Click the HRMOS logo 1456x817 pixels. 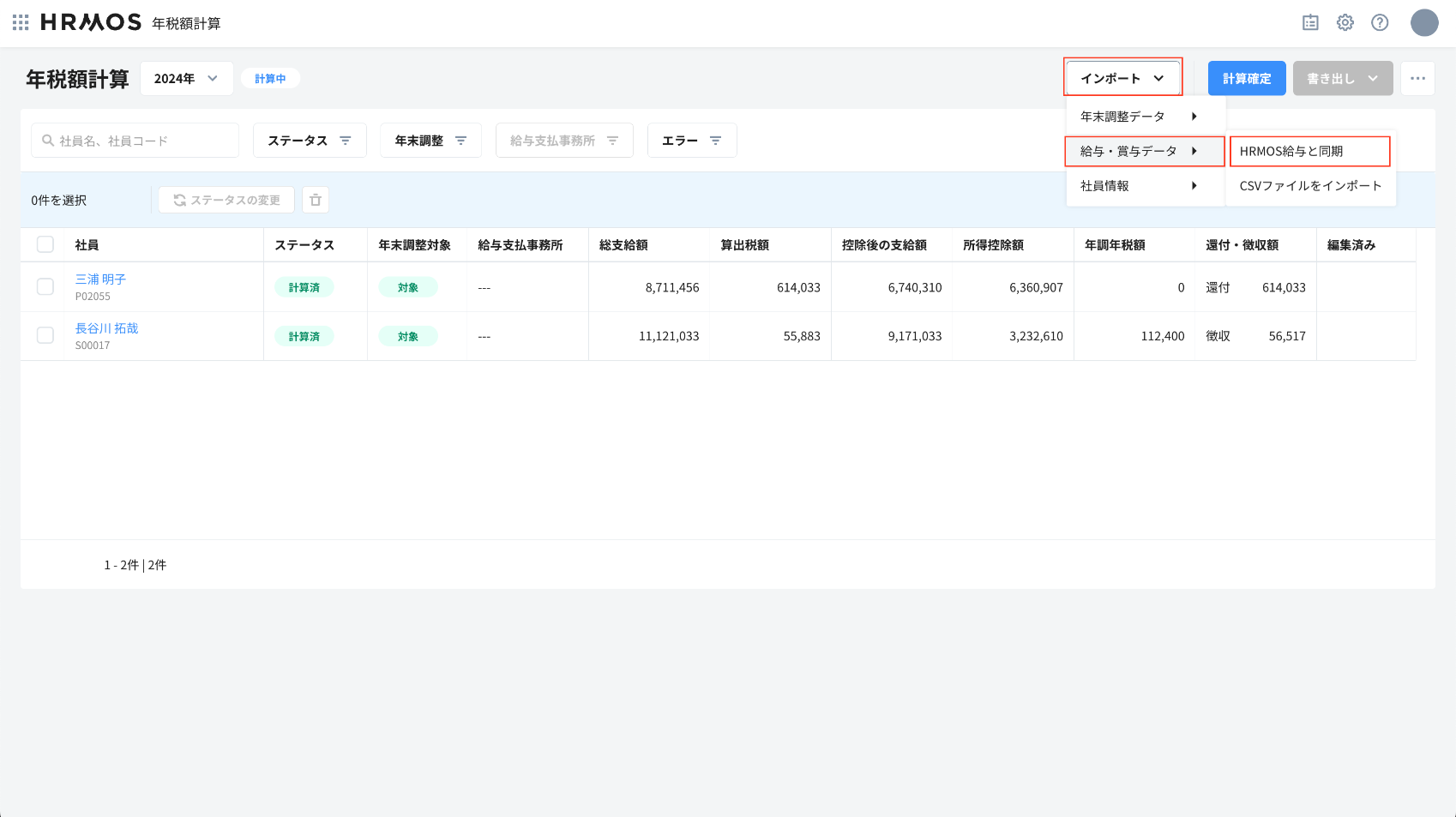pyautogui.click(x=91, y=23)
